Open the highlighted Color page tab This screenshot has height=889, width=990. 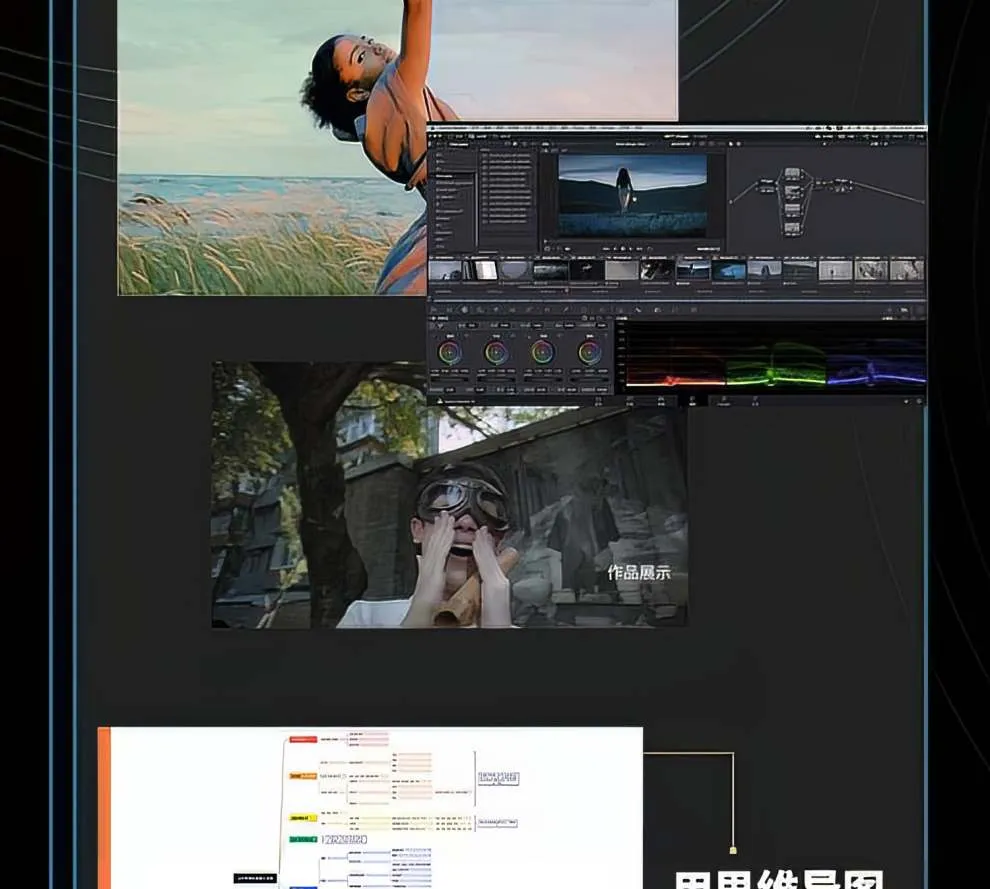click(x=691, y=400)
